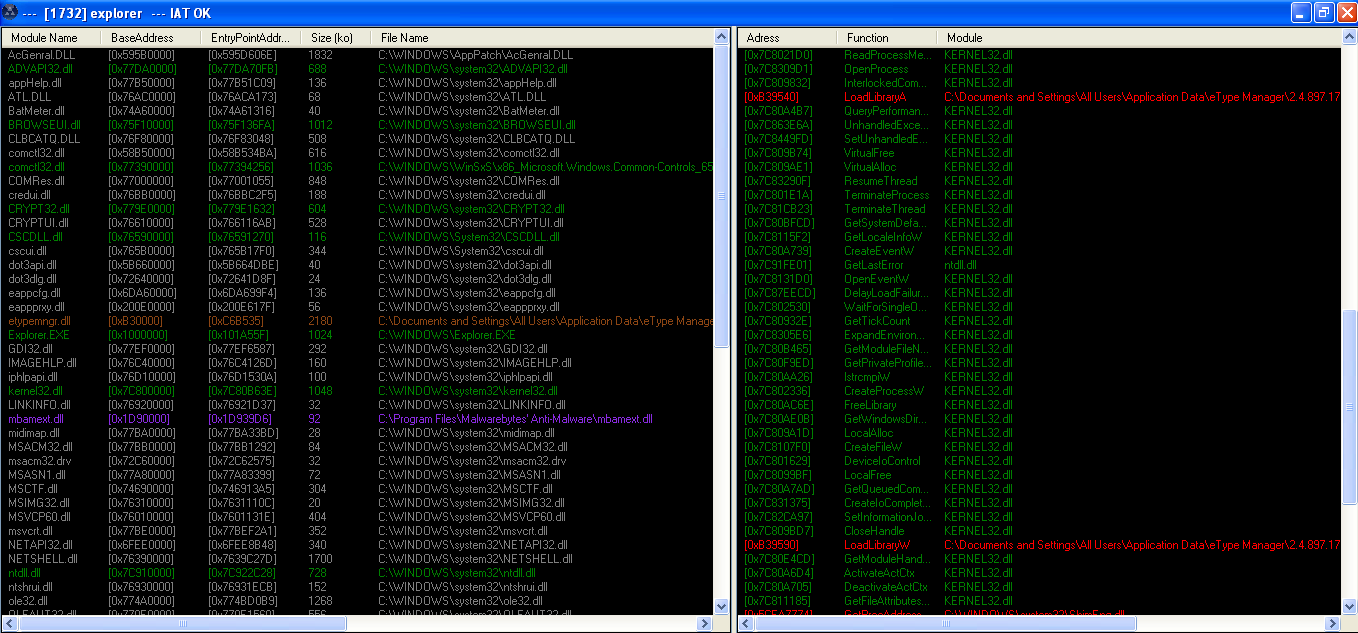
Task: Select the red LoadLibraryA import entry
Action: point(875,97)
